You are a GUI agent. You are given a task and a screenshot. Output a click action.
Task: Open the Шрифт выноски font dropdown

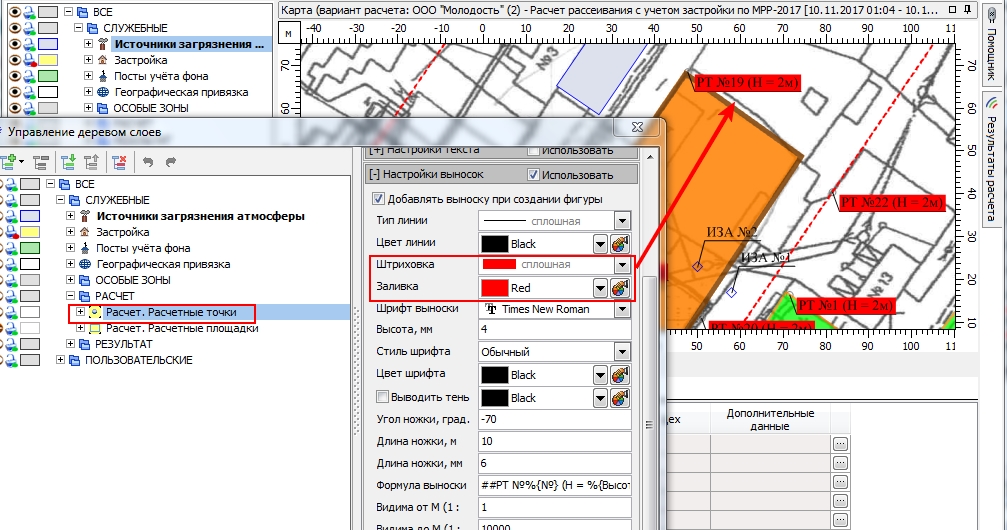(622, 309)
